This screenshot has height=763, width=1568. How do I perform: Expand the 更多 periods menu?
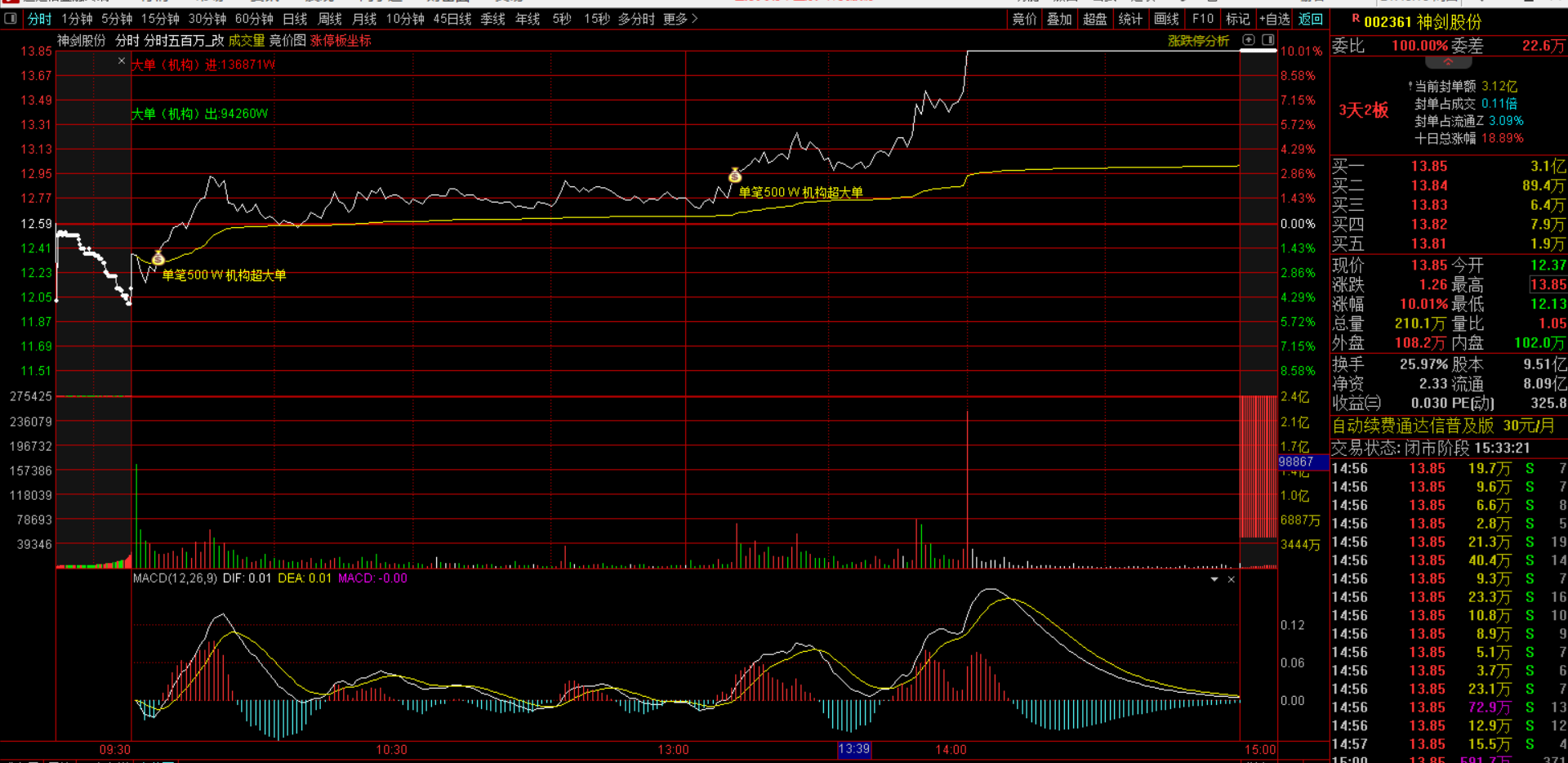(680, 19)
